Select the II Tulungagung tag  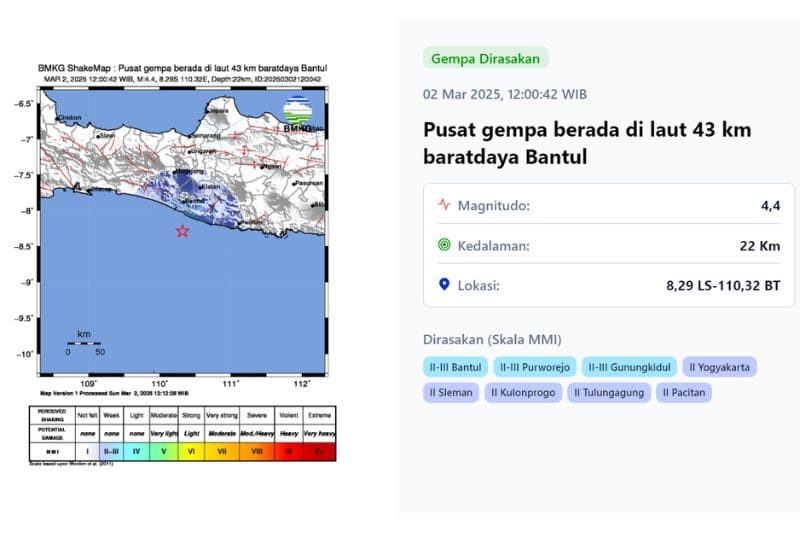609,393
